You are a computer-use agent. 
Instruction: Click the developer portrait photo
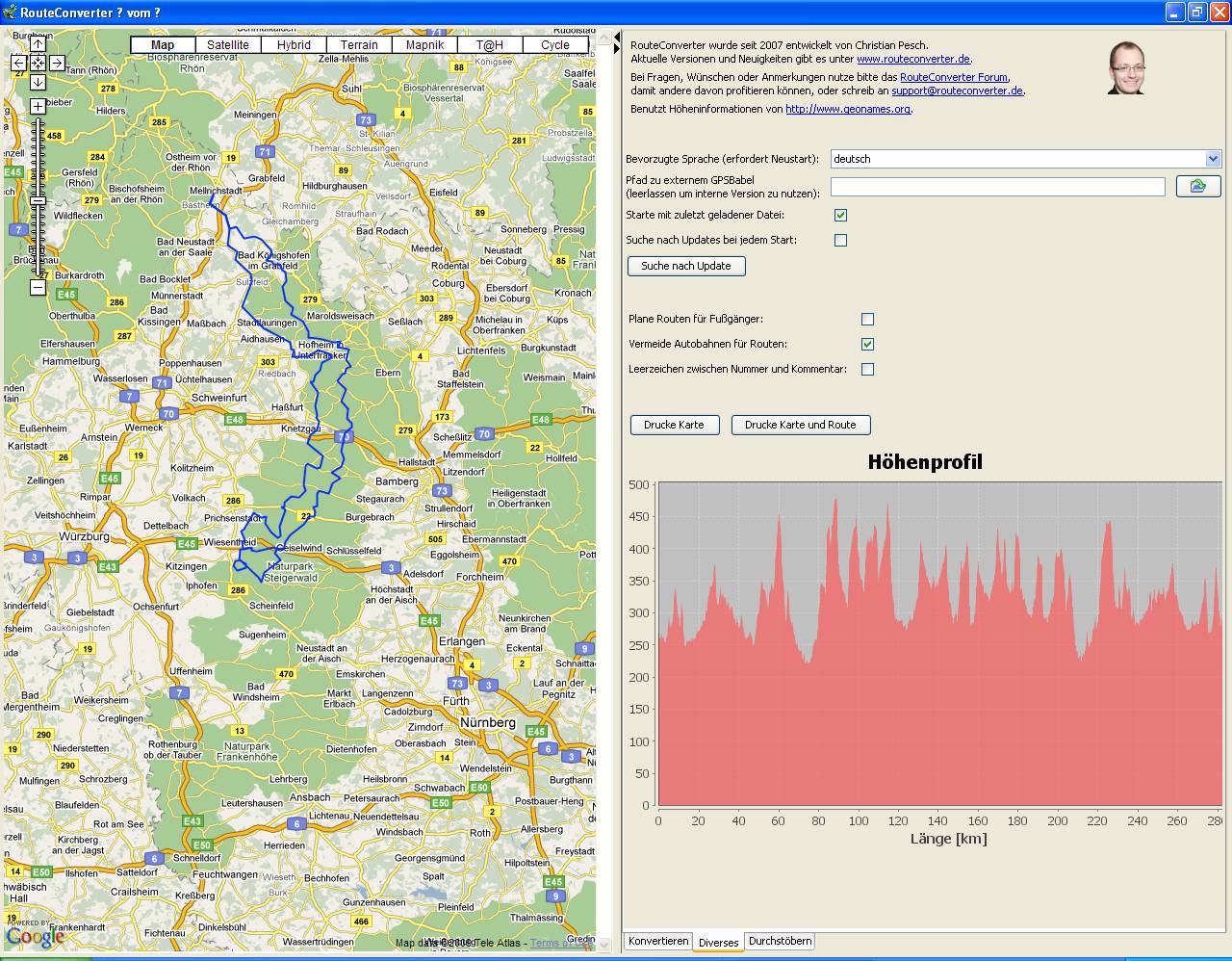point(1126,67)
